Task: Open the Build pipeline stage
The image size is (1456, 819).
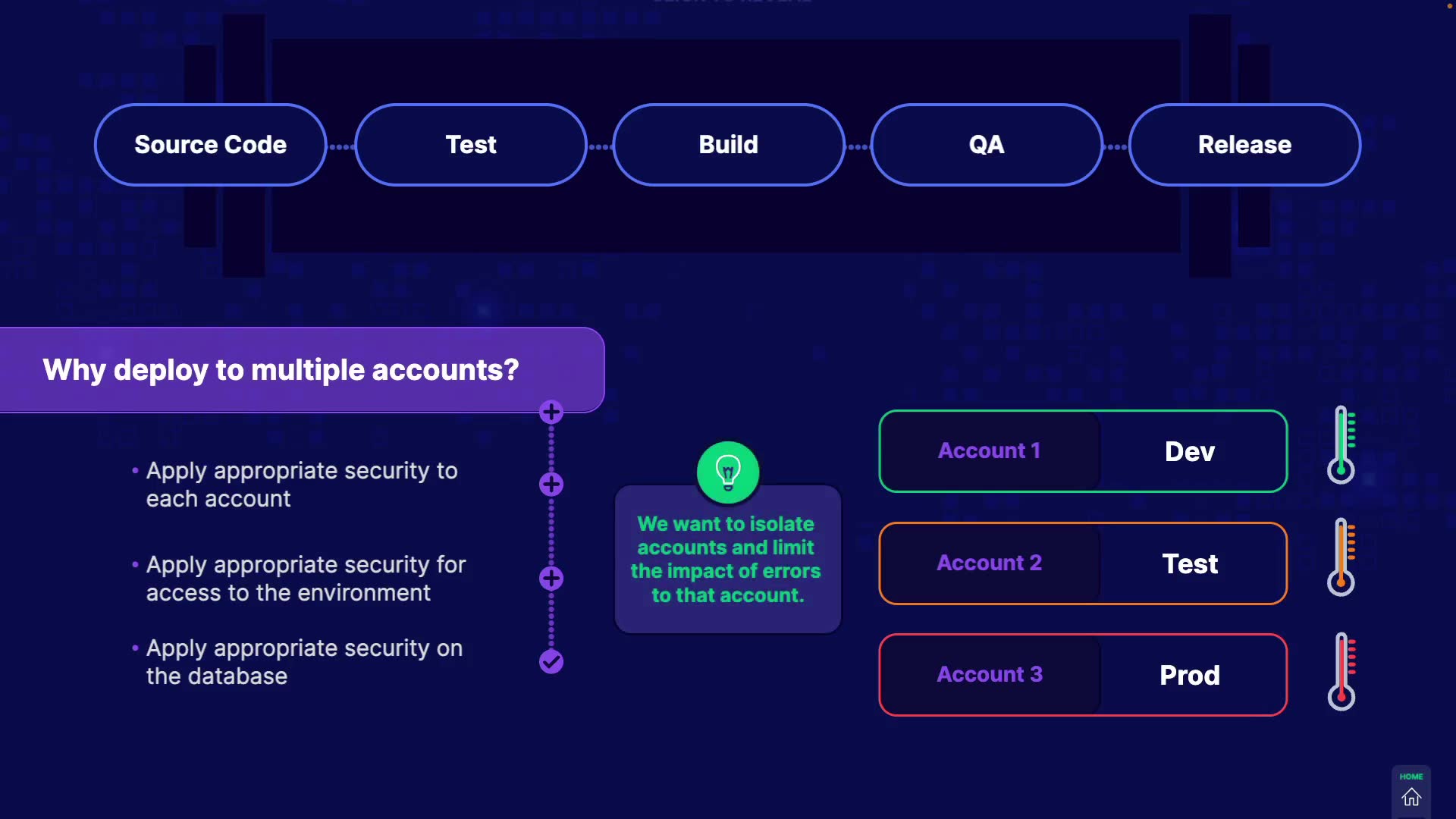Action: click(x=729, y=145)
